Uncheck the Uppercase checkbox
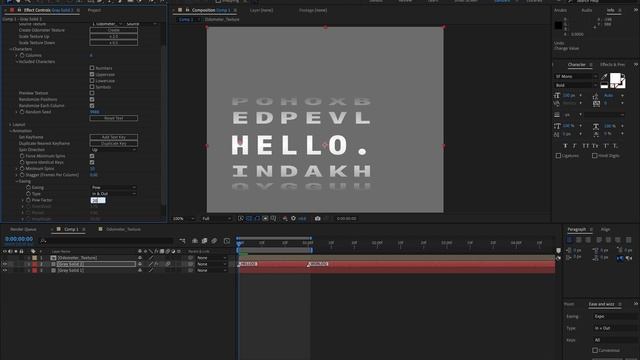The width and height of the screenshot is (640, 360). tap(92, 74)
